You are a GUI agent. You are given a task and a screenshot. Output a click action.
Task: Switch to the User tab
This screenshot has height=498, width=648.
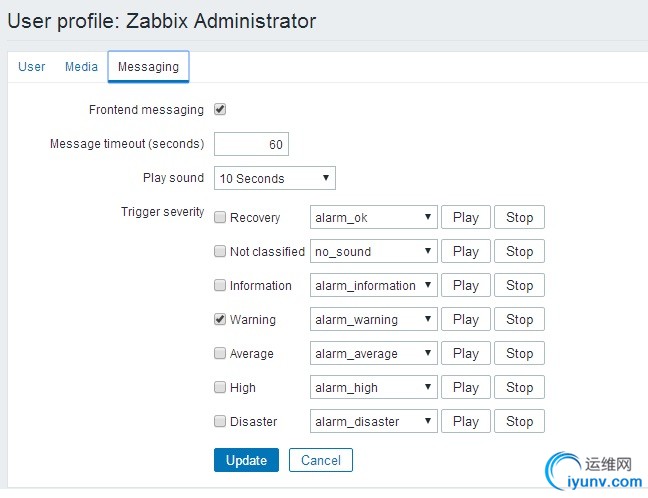[x=32, y=67]
